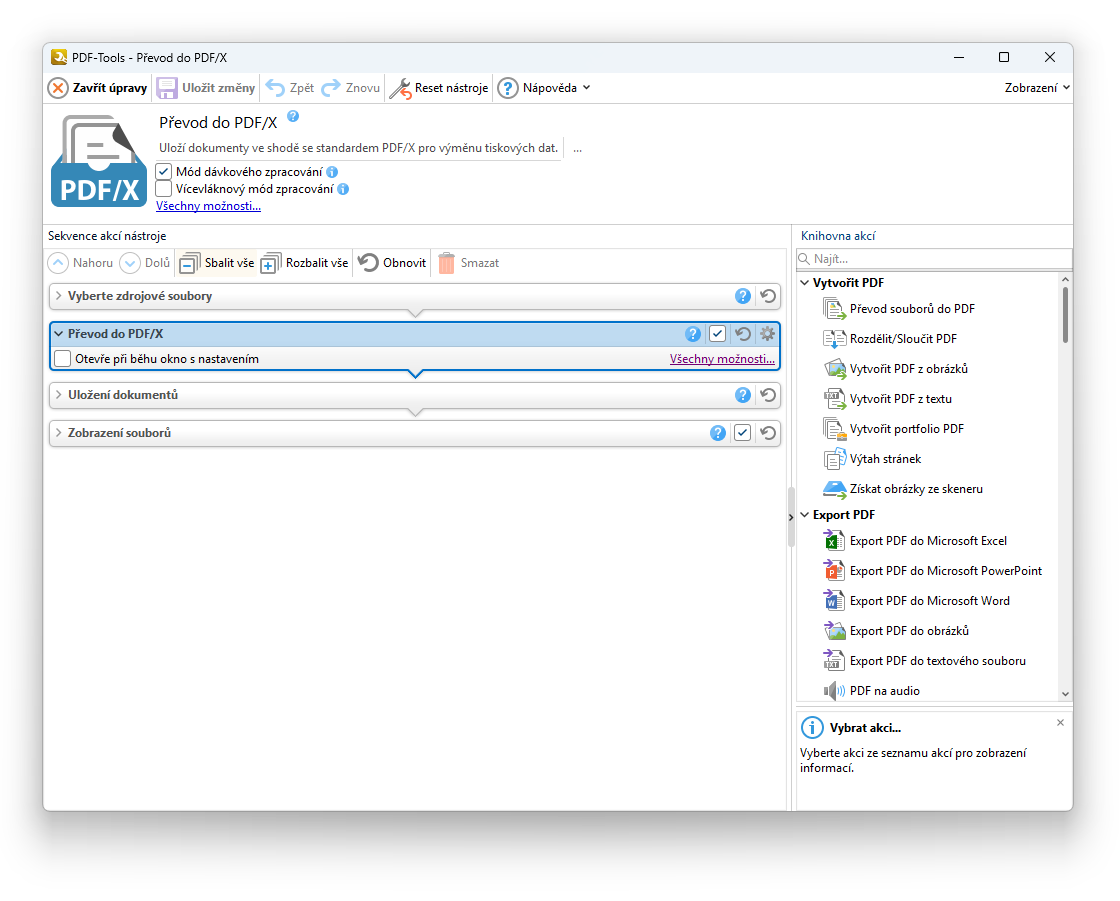Open help for Zobrazení souborů step
The height and width of the screenshot is (901, 1120).
point(718,433)
